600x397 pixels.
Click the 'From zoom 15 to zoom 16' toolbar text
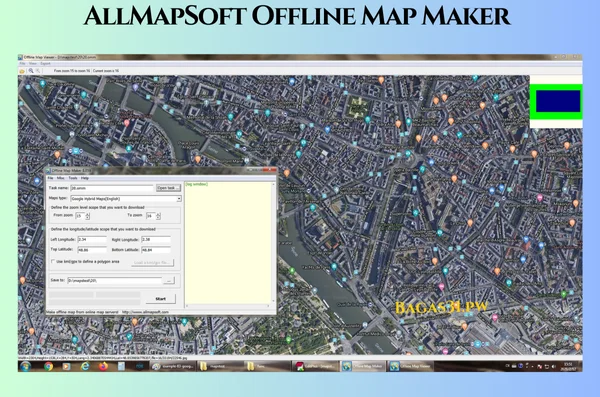click(72, 71)
